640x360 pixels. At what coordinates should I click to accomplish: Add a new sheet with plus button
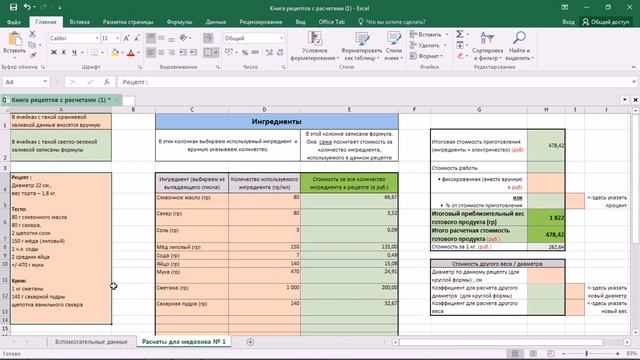[250, 342]
